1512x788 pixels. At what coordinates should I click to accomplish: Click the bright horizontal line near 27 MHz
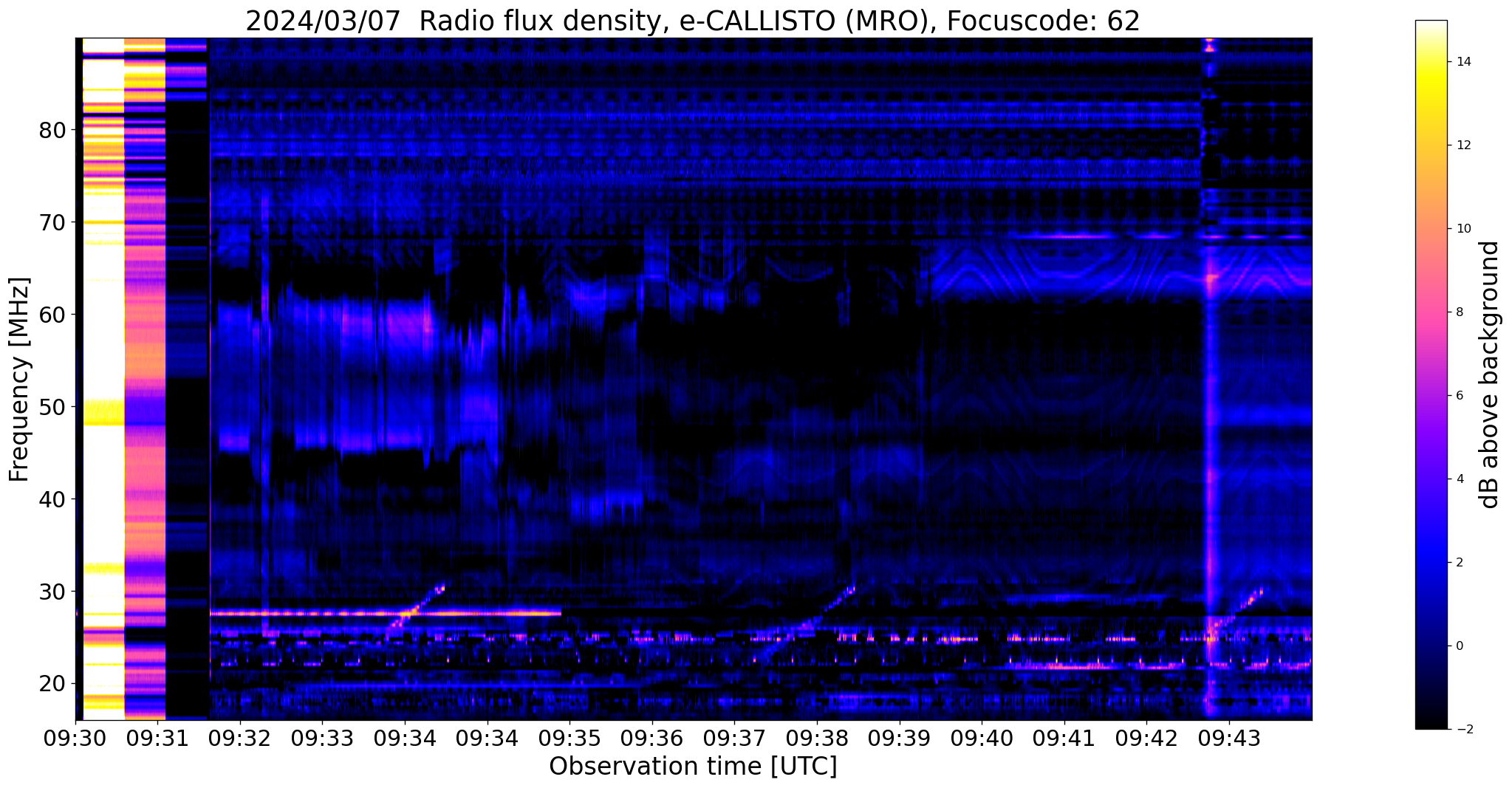coord(386,613)
